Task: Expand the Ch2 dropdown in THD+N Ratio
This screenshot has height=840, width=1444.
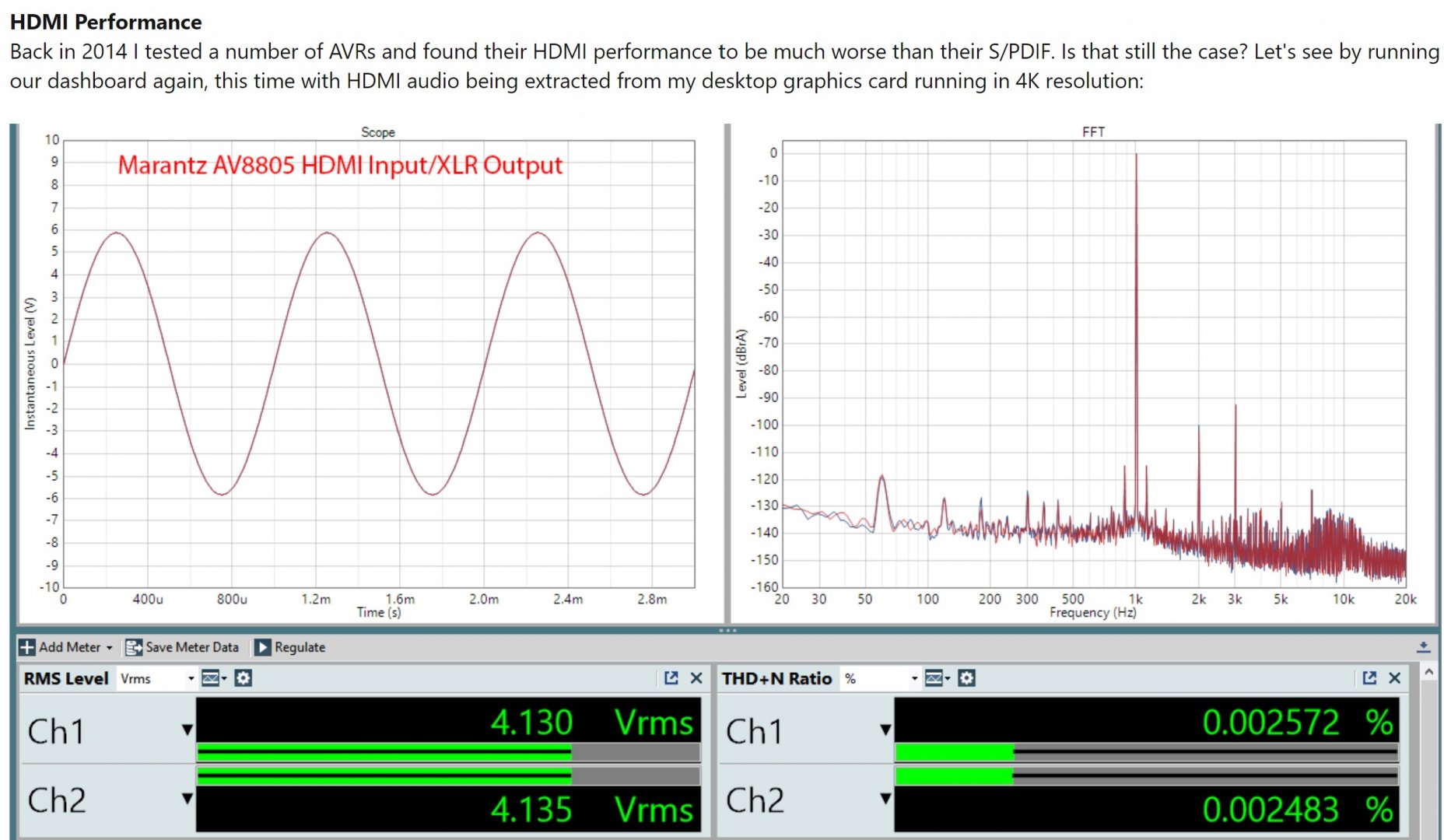Action: coord(885,798)
